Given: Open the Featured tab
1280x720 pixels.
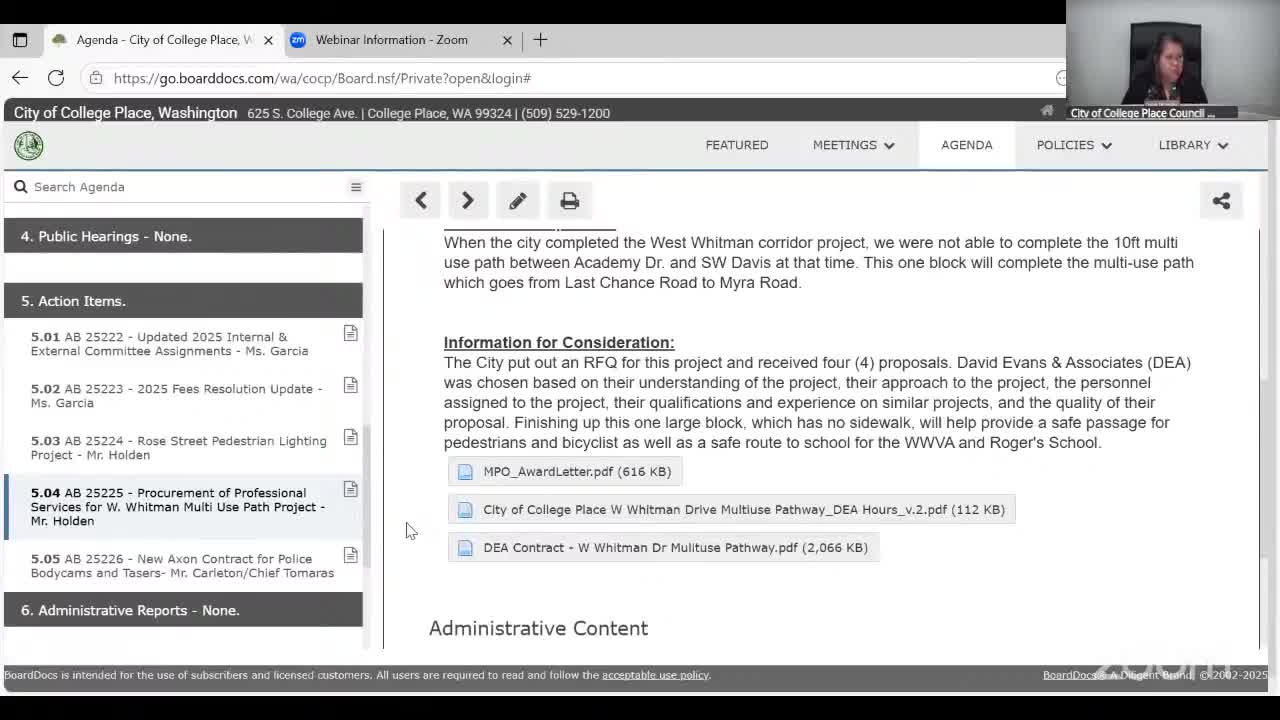Looking at the screenshot, I should tap(737, 145).
